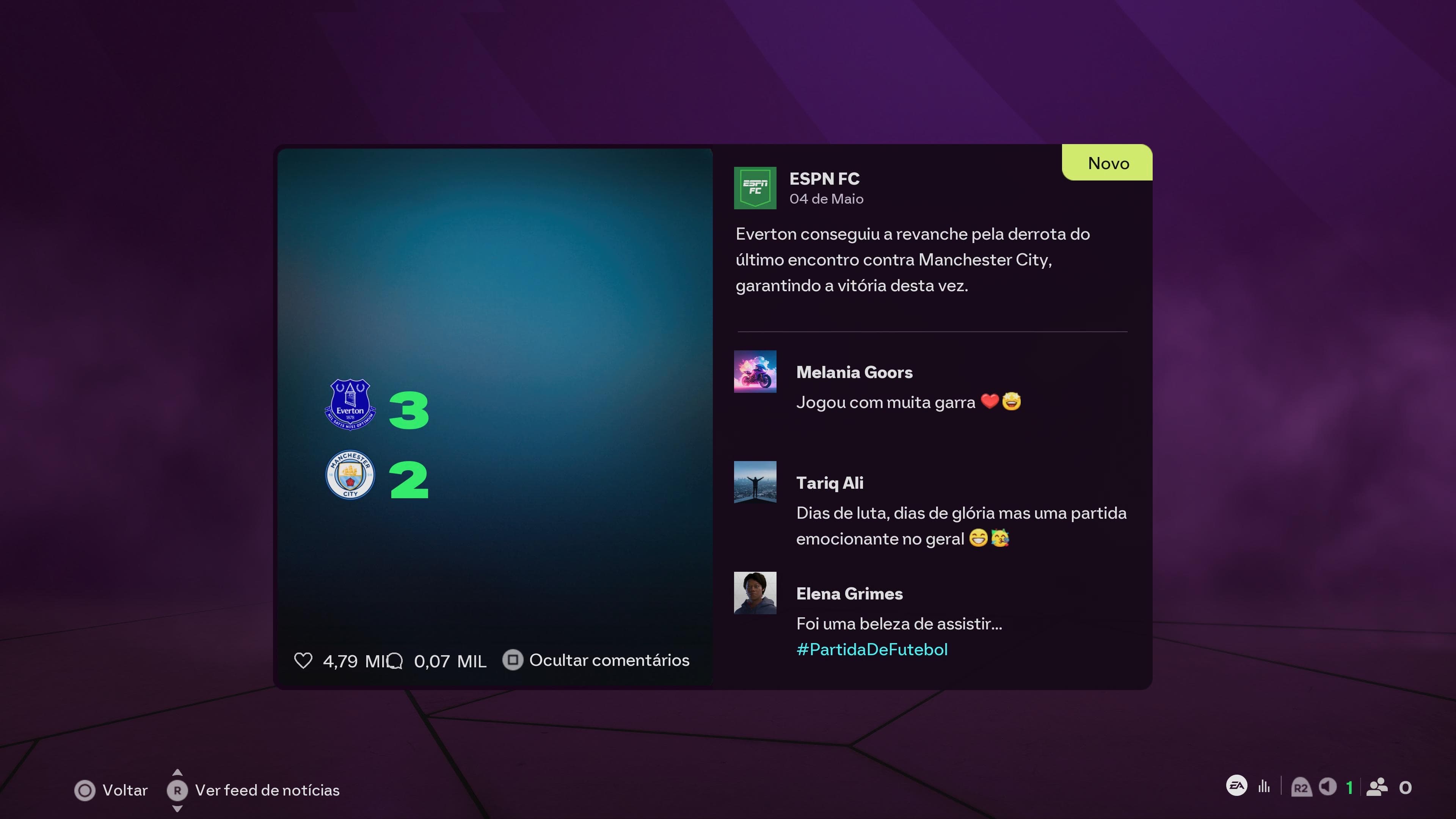Click the up arrow above the R stick

(177, 772)
